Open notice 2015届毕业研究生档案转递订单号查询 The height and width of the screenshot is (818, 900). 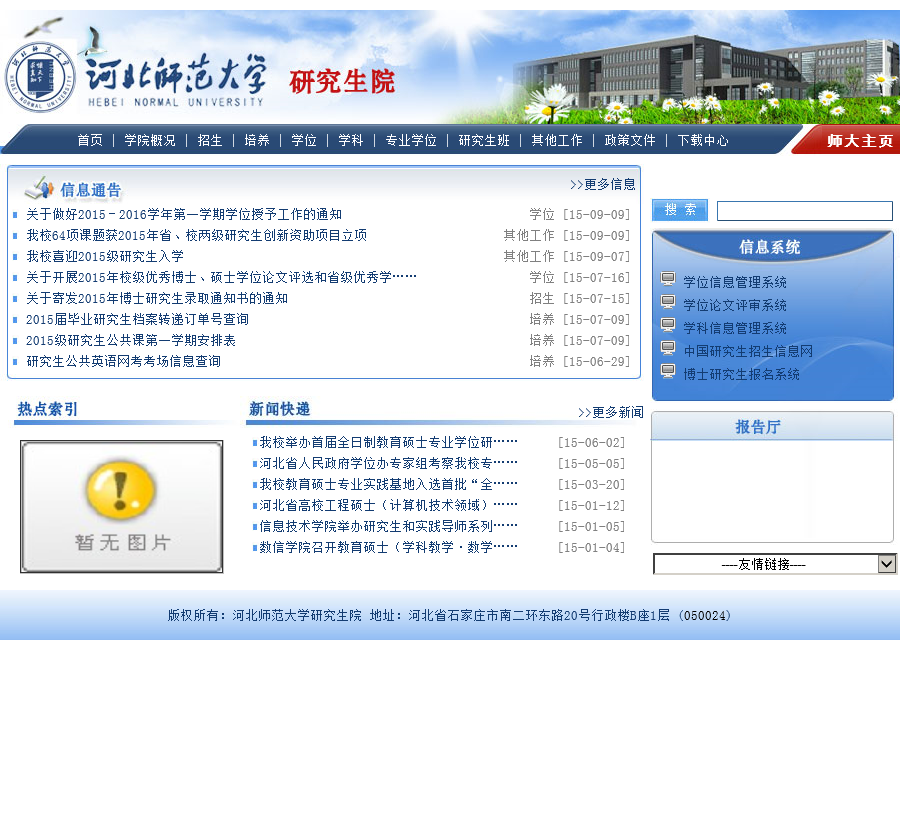click(x=137, y=319)
